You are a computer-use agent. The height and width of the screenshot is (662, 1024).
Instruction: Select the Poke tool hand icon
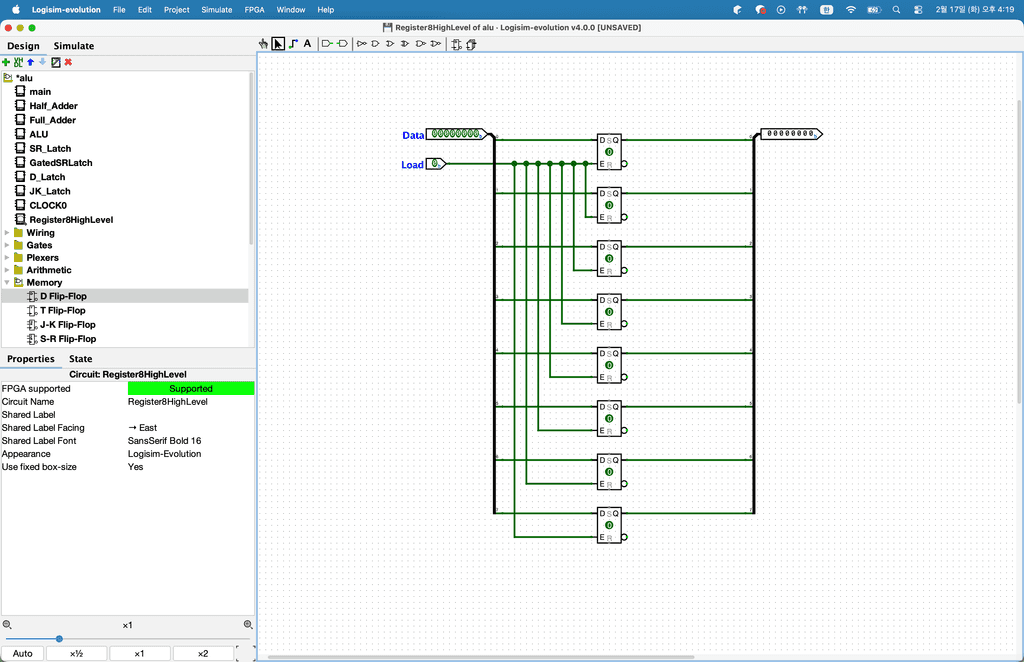point(264,44)
